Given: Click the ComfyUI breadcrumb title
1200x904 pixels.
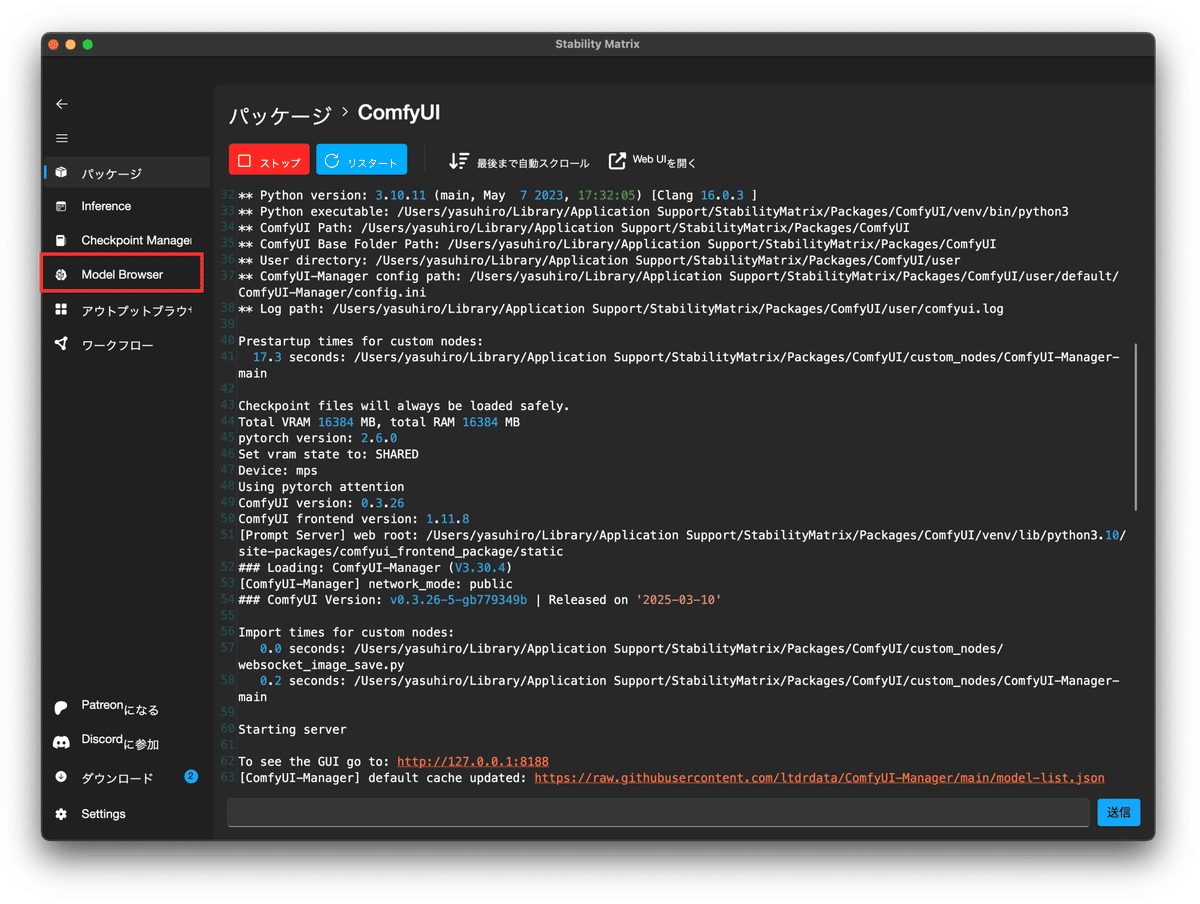Looking at the screenshot, I should click(399, 113).
